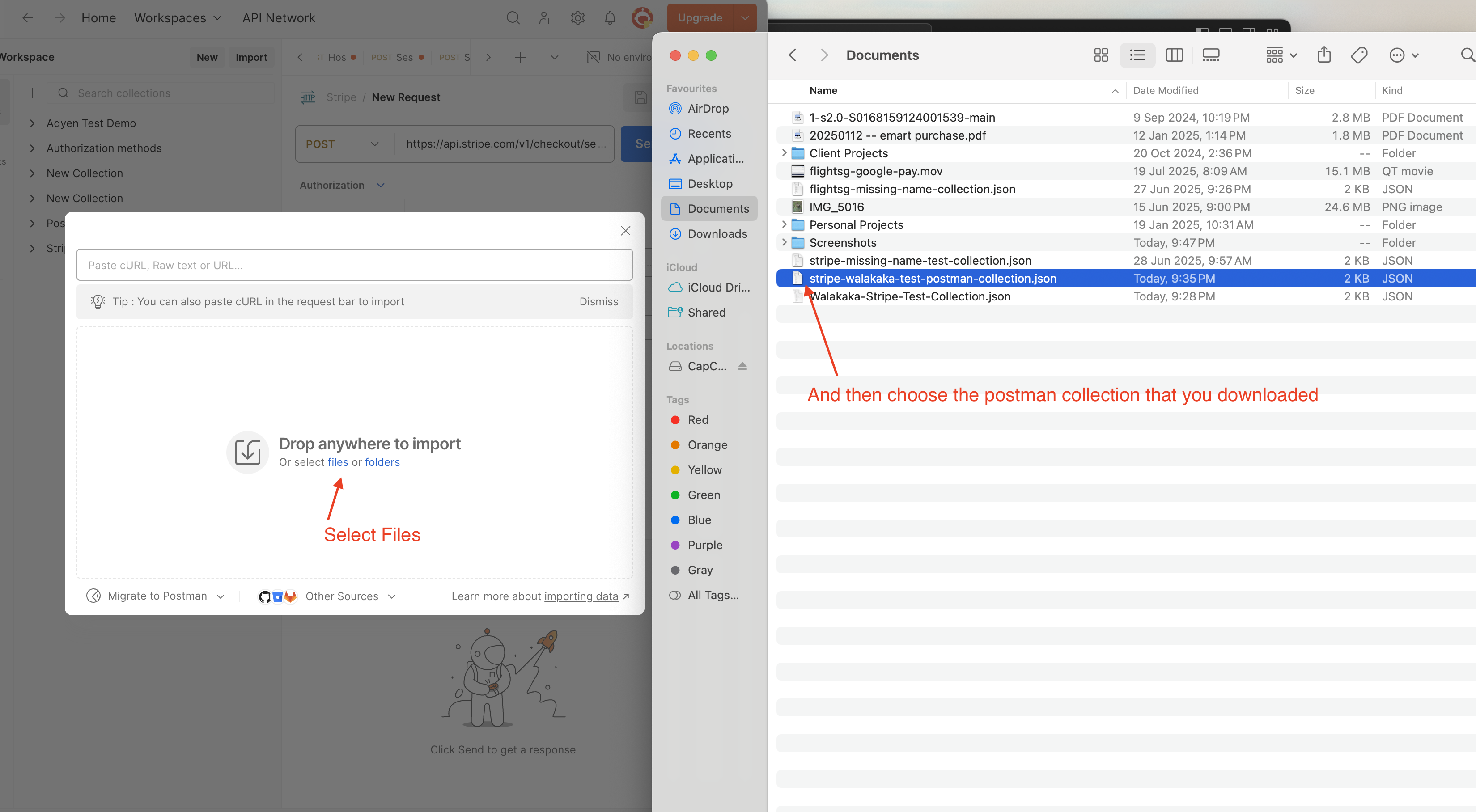Screen dimensions: 1476x812
Task: Go back with Postman's left arrow
Action: pyautogui.click(x=27, y=18)
